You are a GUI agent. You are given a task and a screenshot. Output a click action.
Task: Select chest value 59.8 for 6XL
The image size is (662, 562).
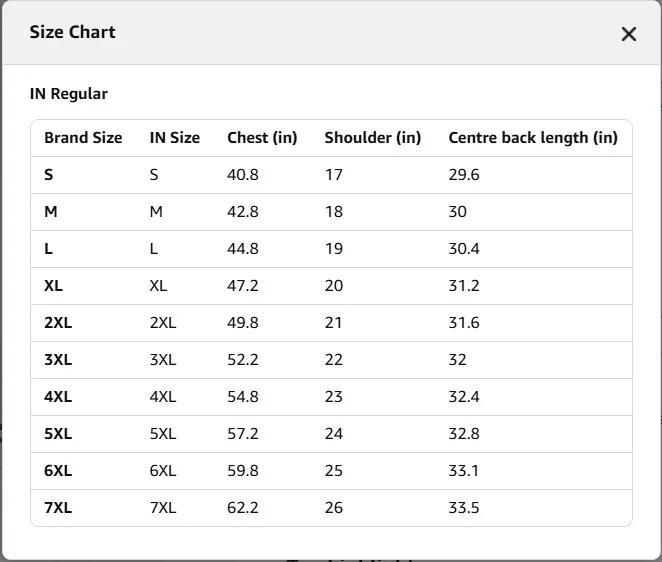coord(243,471)
